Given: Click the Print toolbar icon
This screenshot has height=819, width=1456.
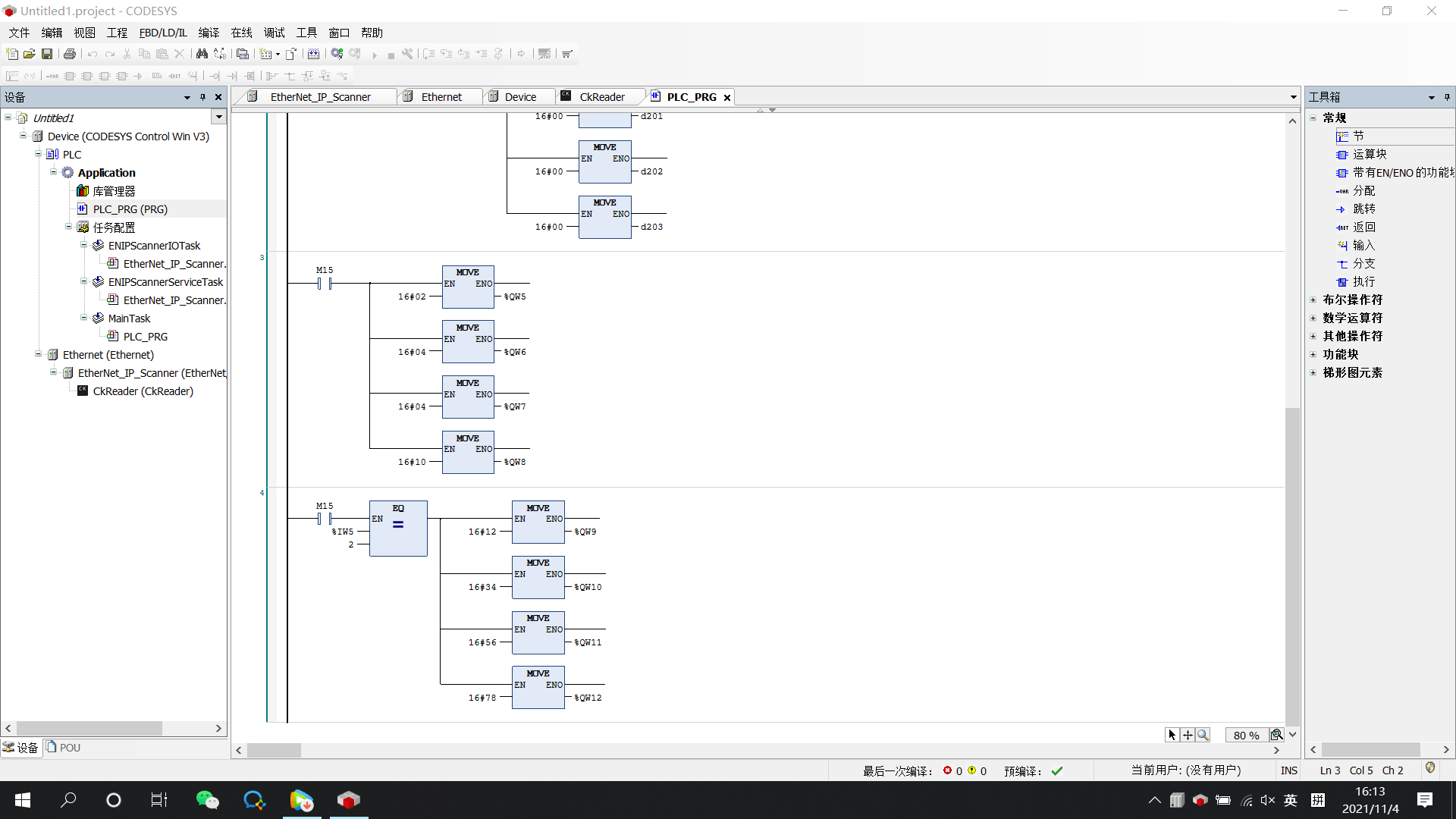Looking at the screenshot, I should click(70, 54).
